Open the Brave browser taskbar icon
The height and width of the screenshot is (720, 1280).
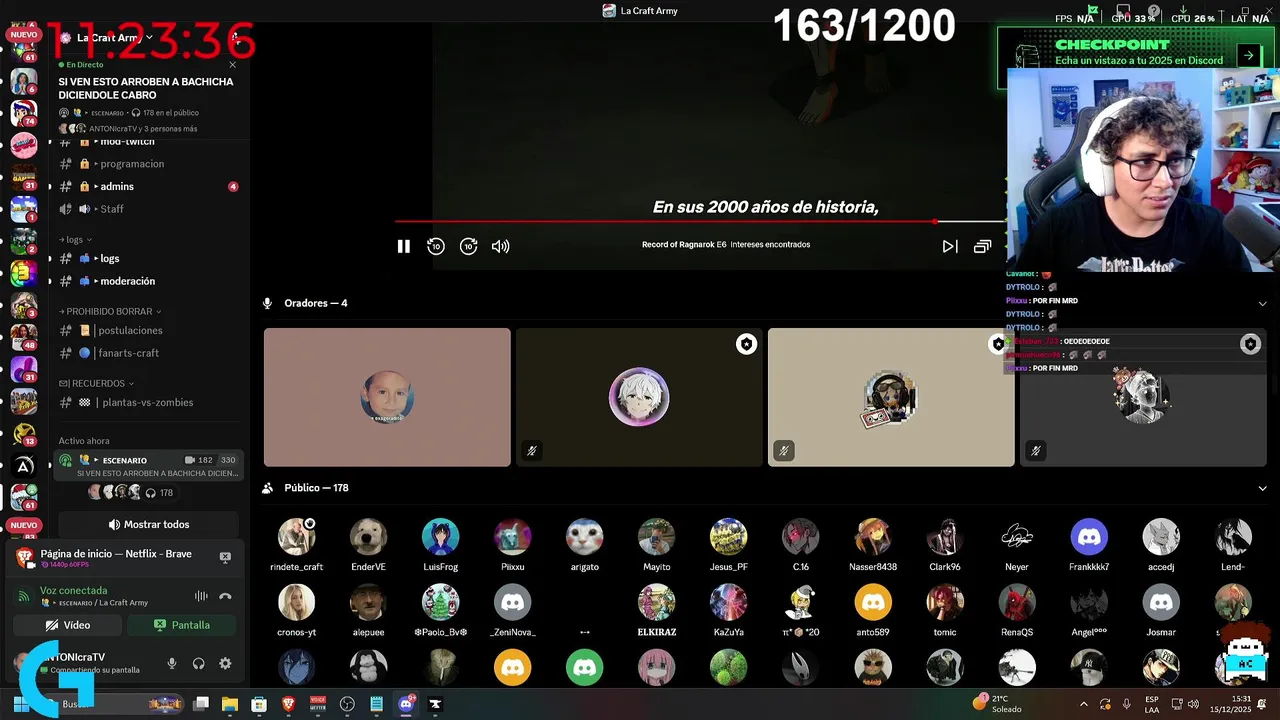tap(289, 704)
